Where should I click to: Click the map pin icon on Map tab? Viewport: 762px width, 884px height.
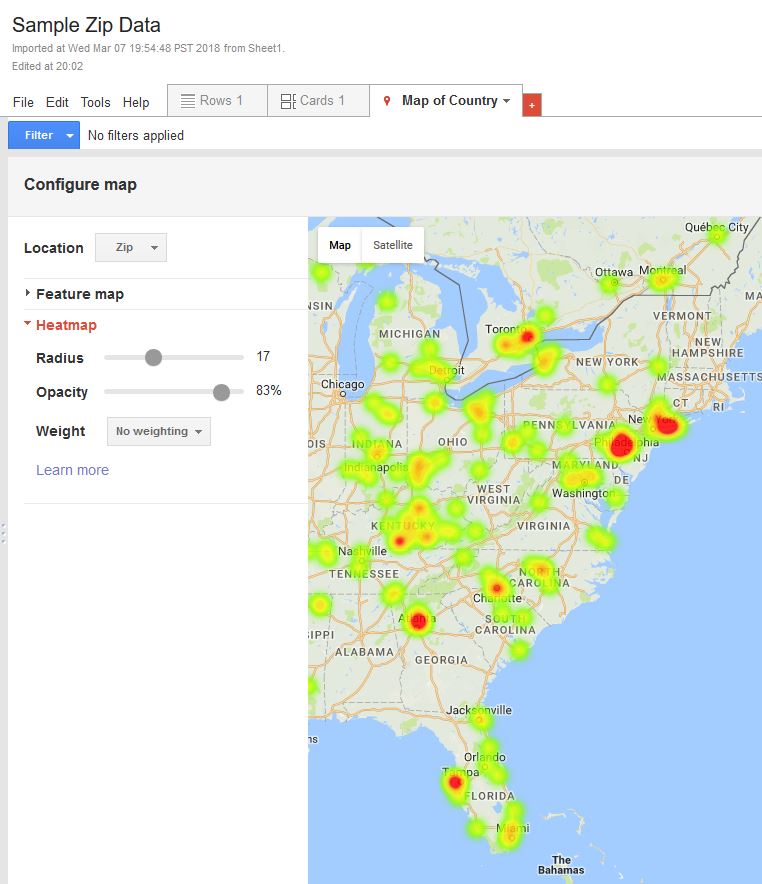click(387, 101)
